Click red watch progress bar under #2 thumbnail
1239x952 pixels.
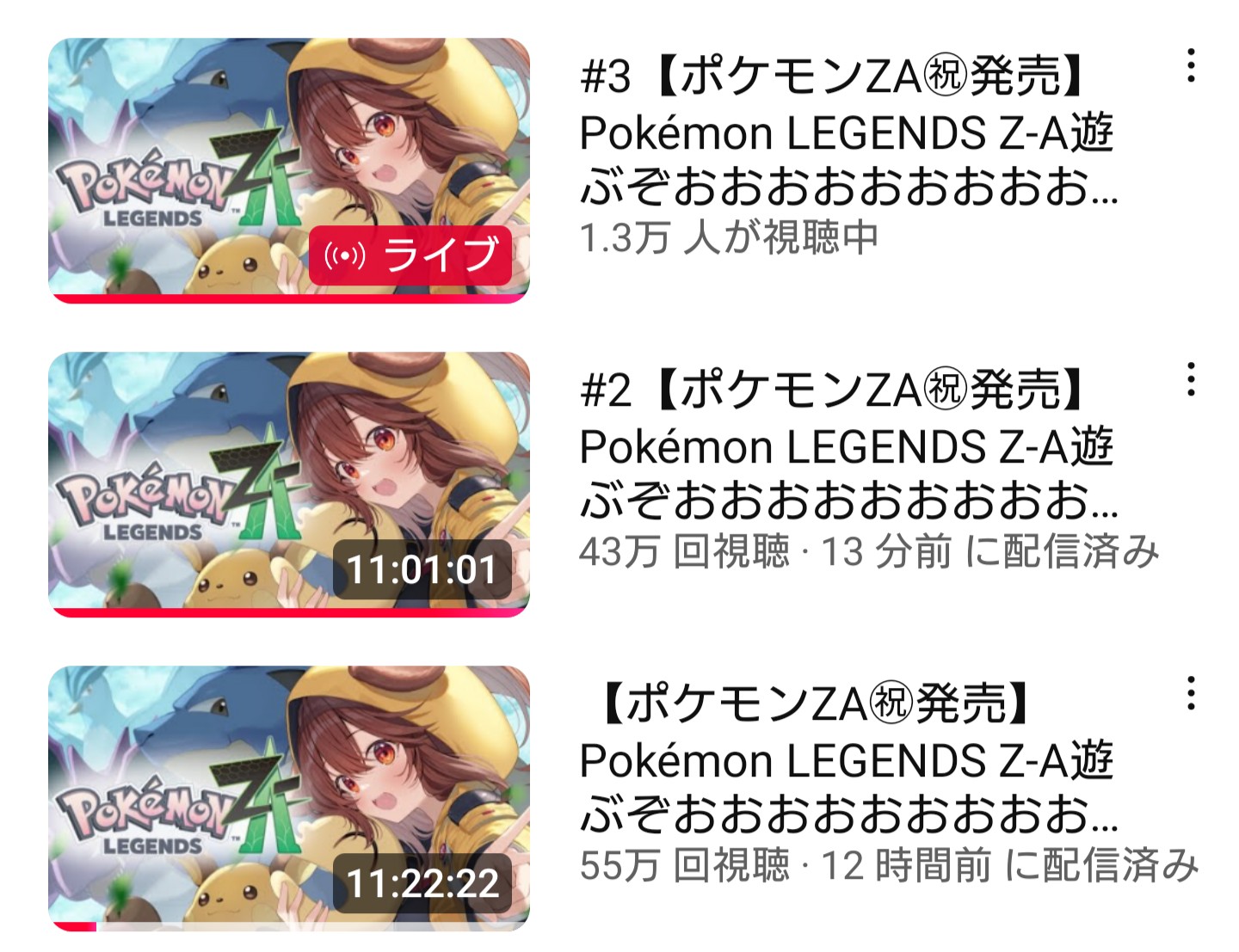pyautogui.click(x=289, y=612)
